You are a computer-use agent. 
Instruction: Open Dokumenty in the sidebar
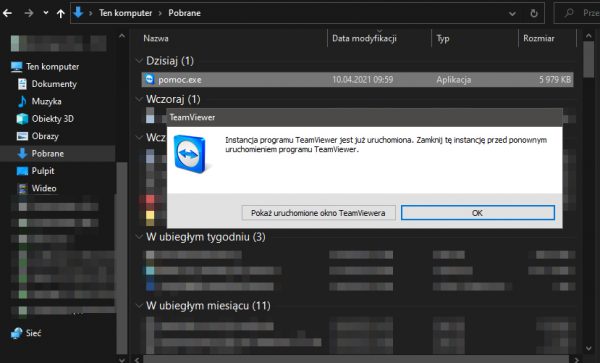point(54,84)
